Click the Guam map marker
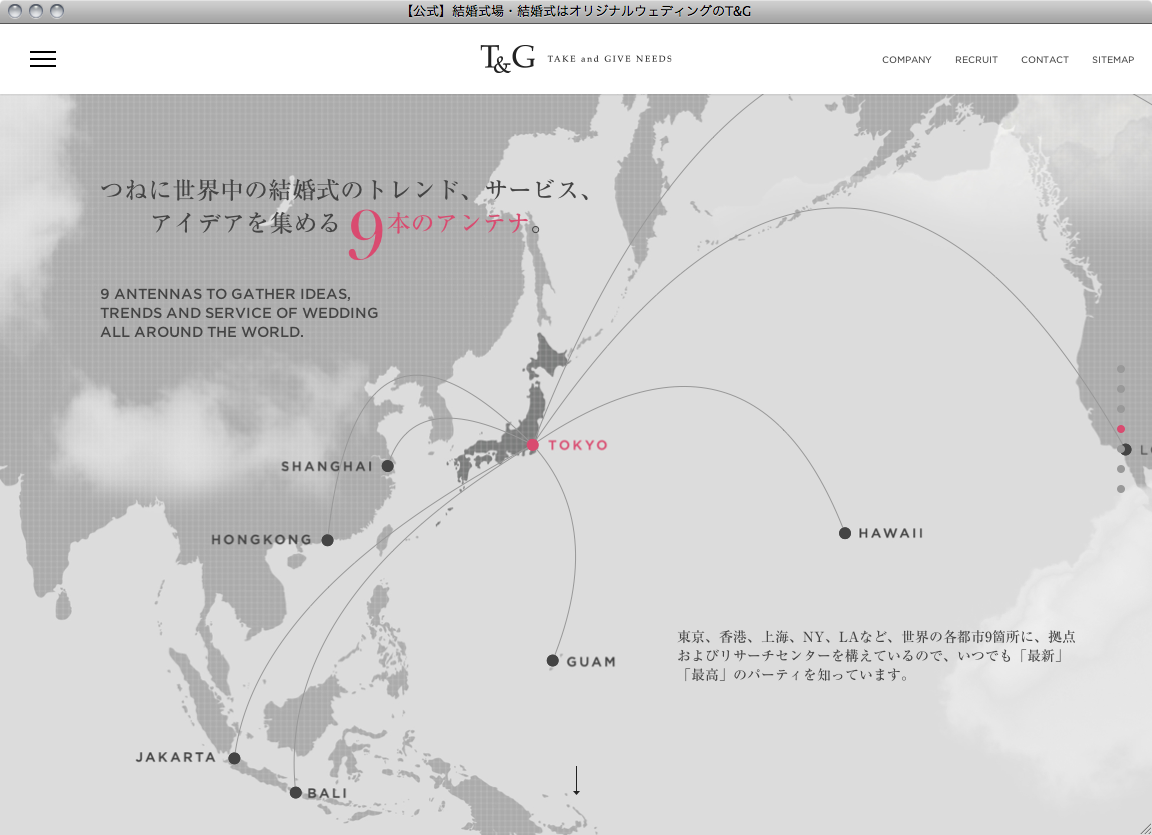The width and height of the screenshot is (1152, 835). click(x=553, y=661)
